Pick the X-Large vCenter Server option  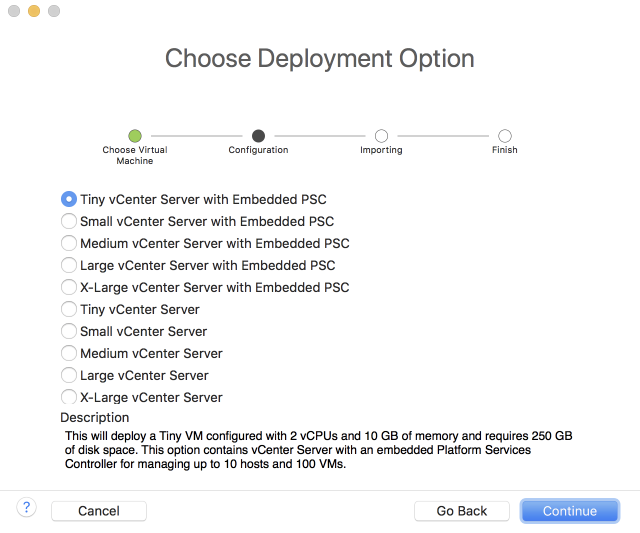click(69, 397)
